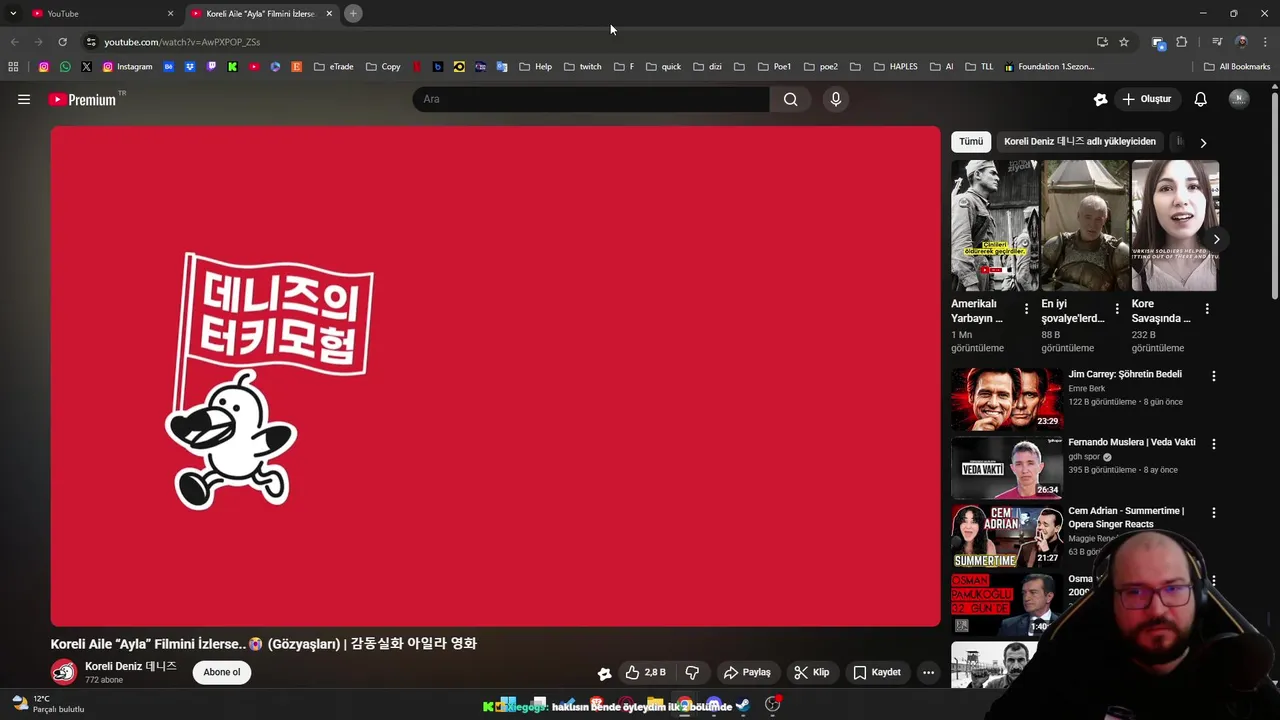The height and width of the screenshot is (720, 1280).
Task: Open the Behance bookmark icon
Action: (x=168, y=67)
